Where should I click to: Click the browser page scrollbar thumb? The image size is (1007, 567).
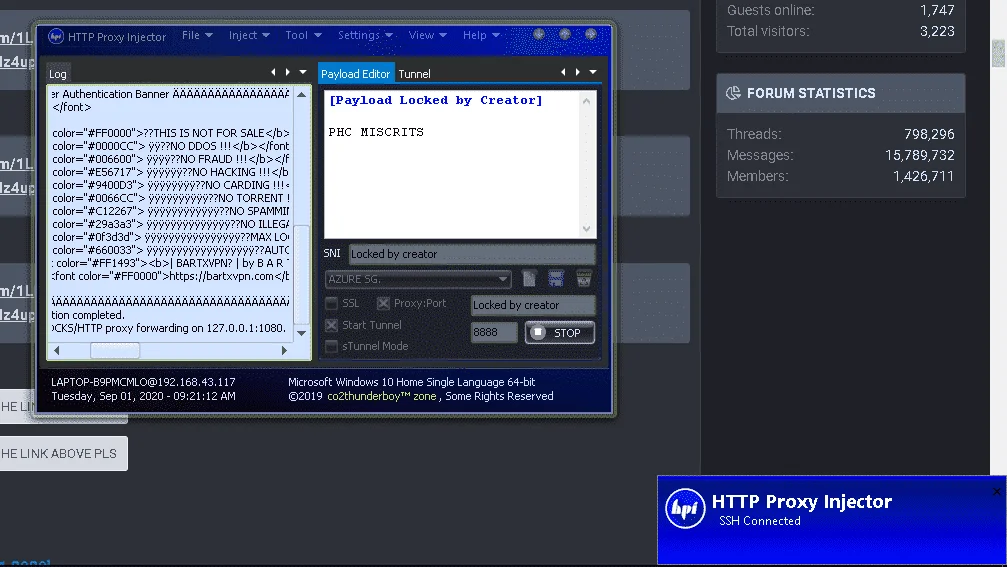click(x=999, y=53)
